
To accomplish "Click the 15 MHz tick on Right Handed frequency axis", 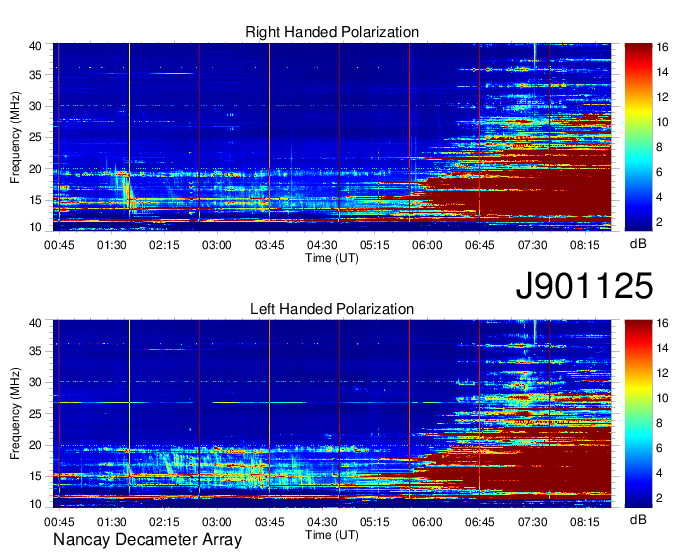I will coord(35,200).
